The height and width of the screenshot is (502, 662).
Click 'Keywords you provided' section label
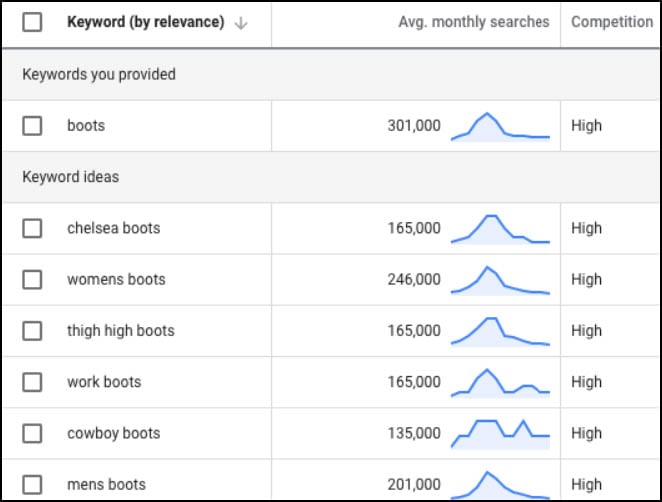pyautogui.click(x=99, y=75)
